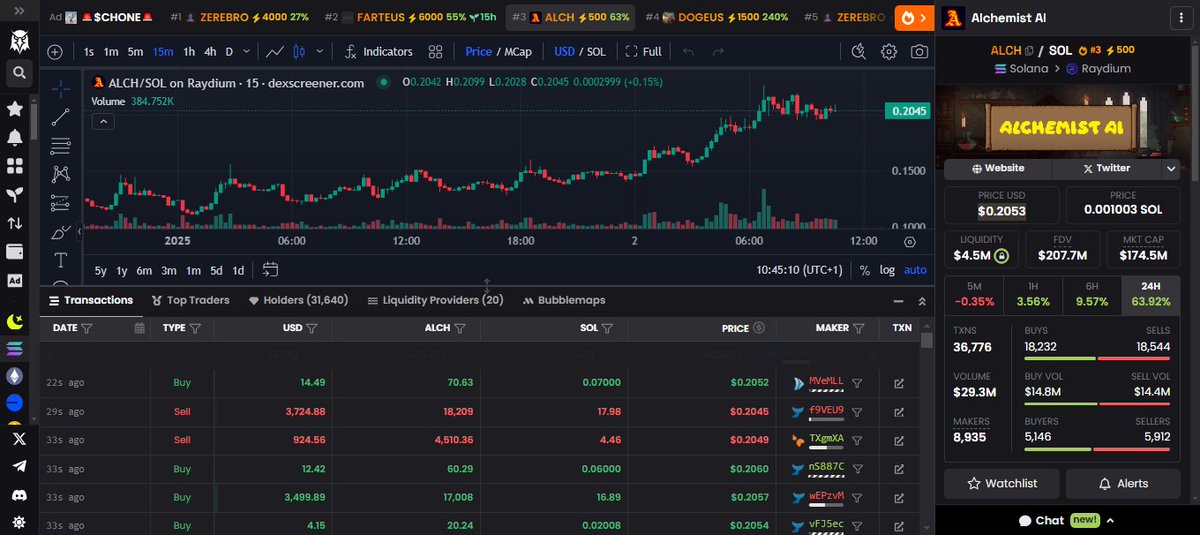Toggle percent scale on chart
Screen dimensions: 1200x535
[x=864, y=270]
